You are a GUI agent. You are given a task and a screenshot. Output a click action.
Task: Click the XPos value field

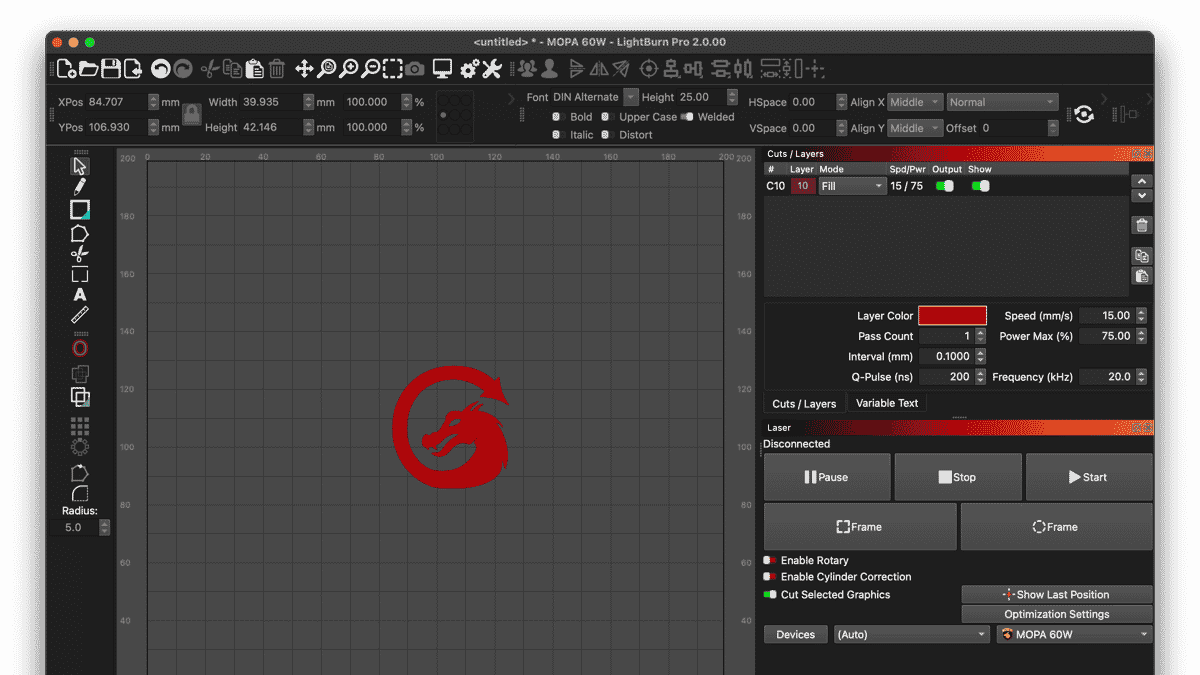pos(117,102)
